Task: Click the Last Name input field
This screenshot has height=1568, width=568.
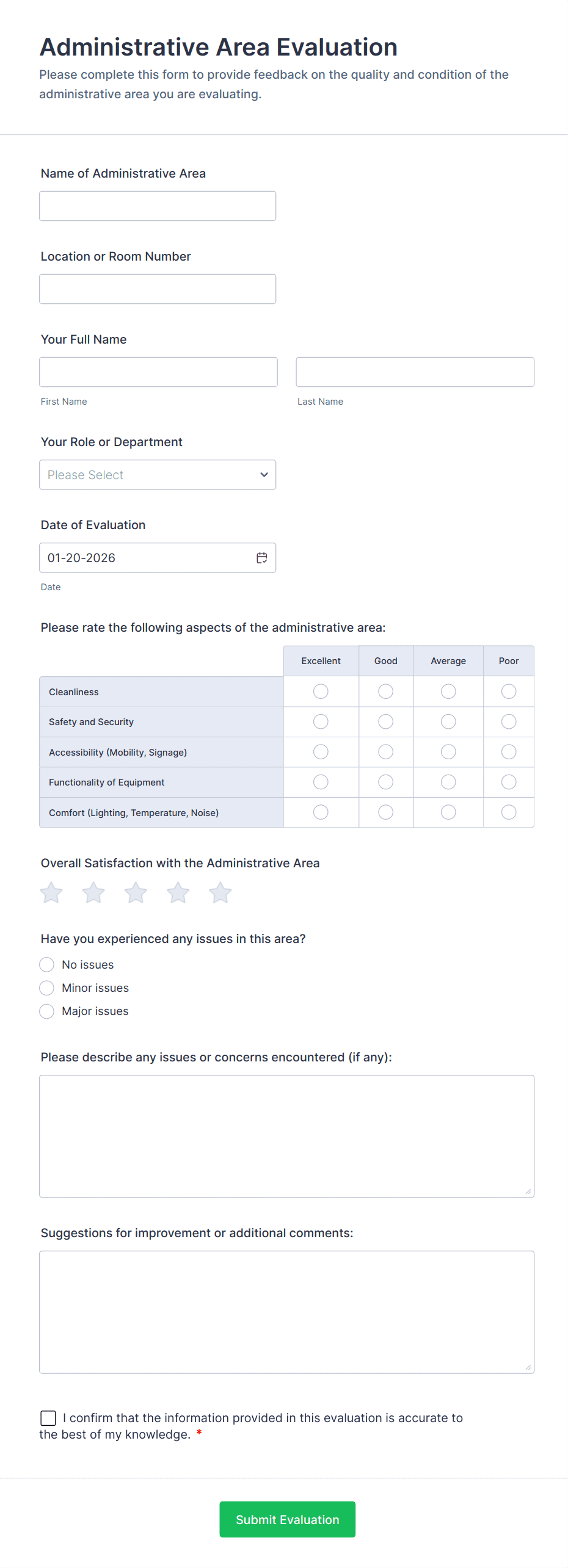Action: pos(415,372)
